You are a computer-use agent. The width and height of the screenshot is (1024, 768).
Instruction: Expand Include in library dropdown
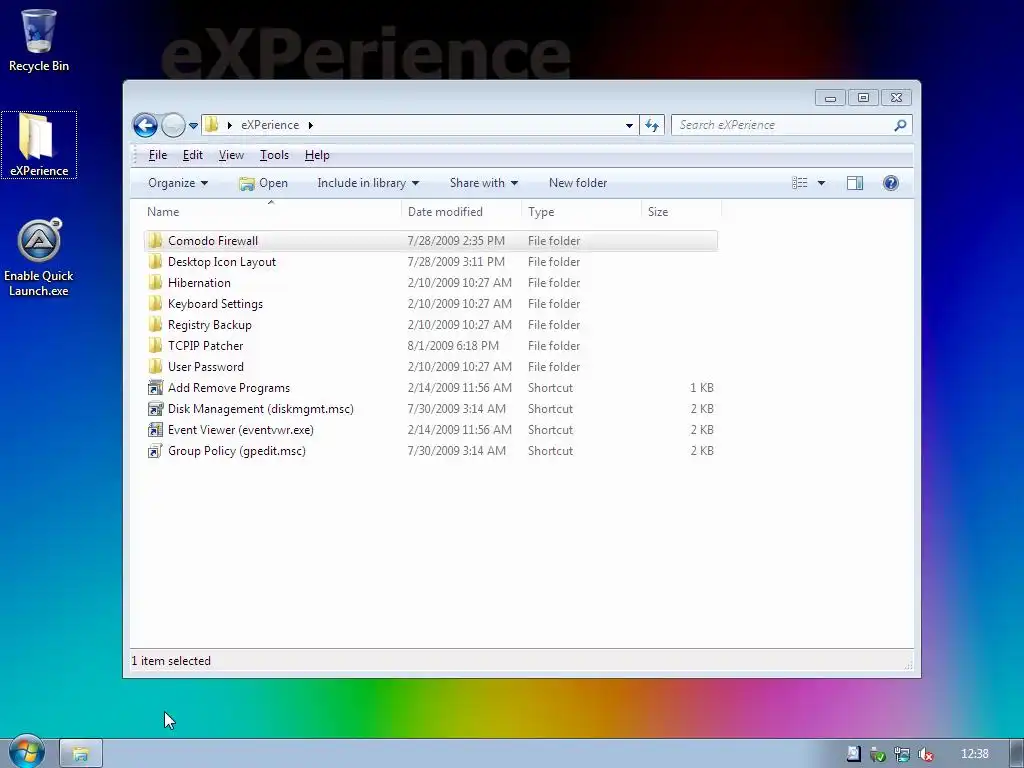point(368,183)
